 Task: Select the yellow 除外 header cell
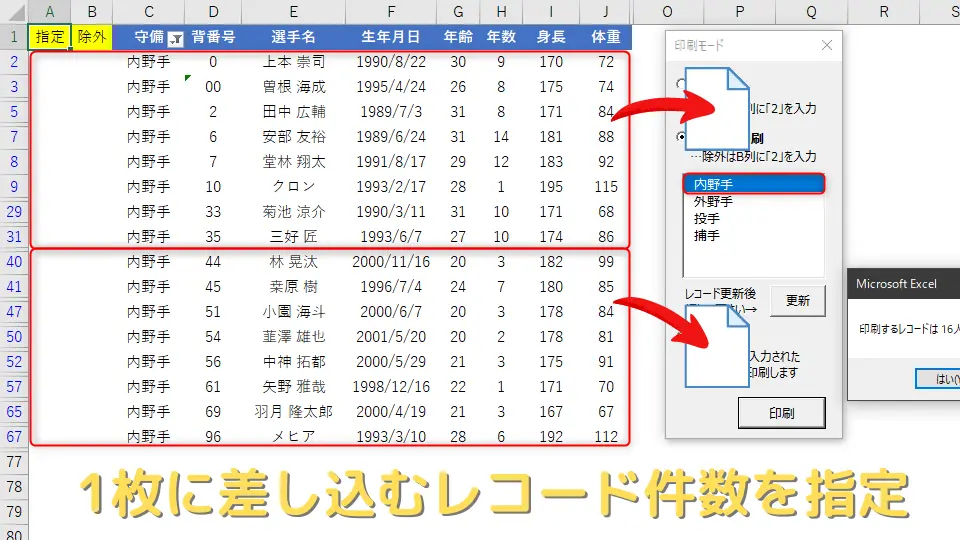[92, 37]
